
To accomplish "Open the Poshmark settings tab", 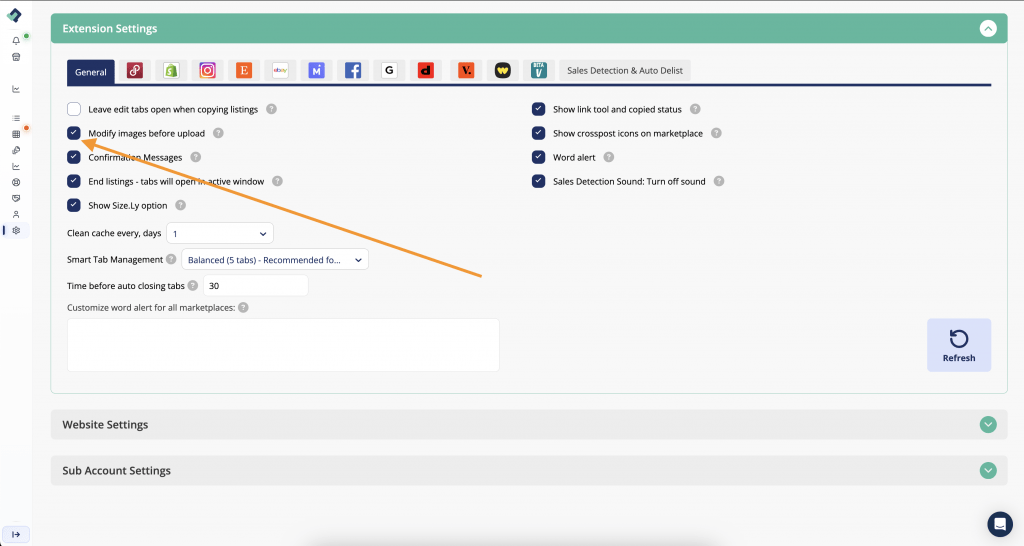I will (135, 71).
